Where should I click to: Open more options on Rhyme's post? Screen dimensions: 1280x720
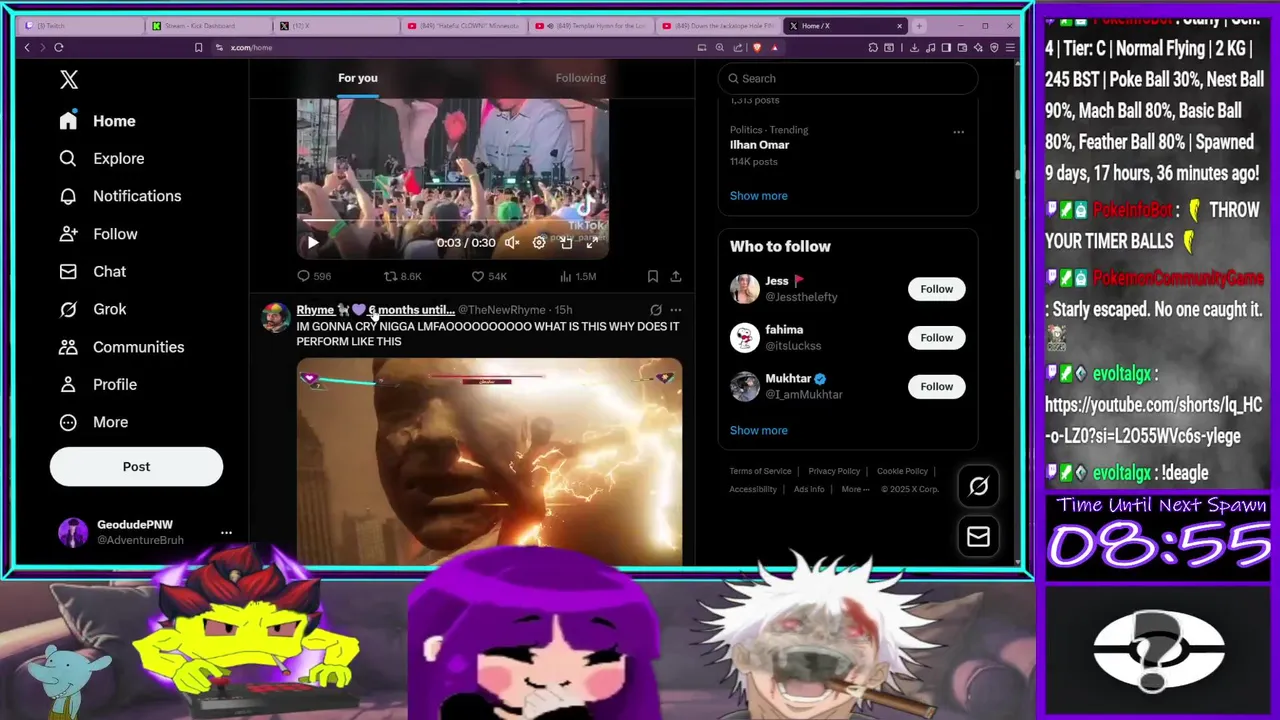(x=676, y=310)
